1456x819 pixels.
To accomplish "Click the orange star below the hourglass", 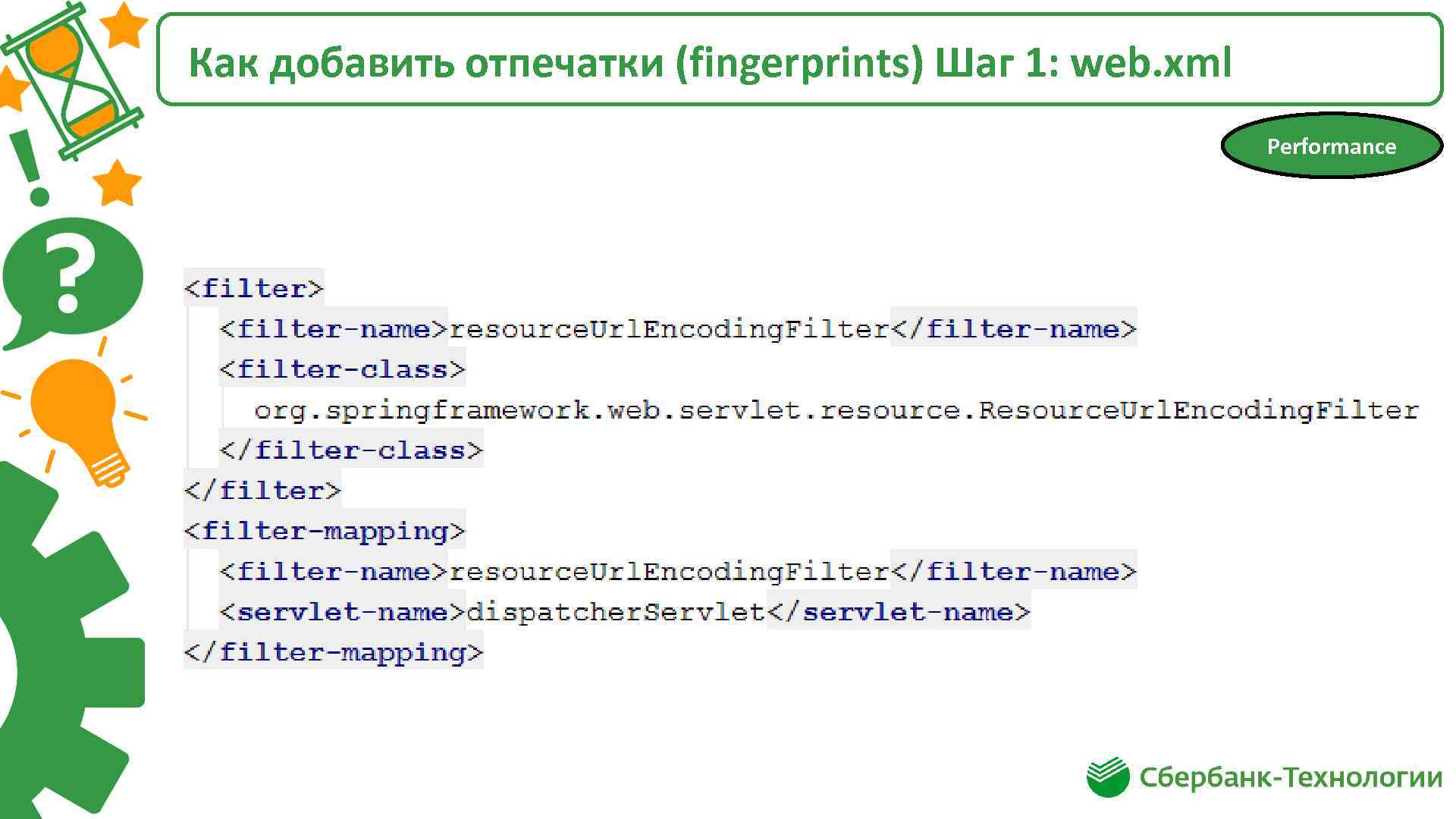I will pos(117,183).
